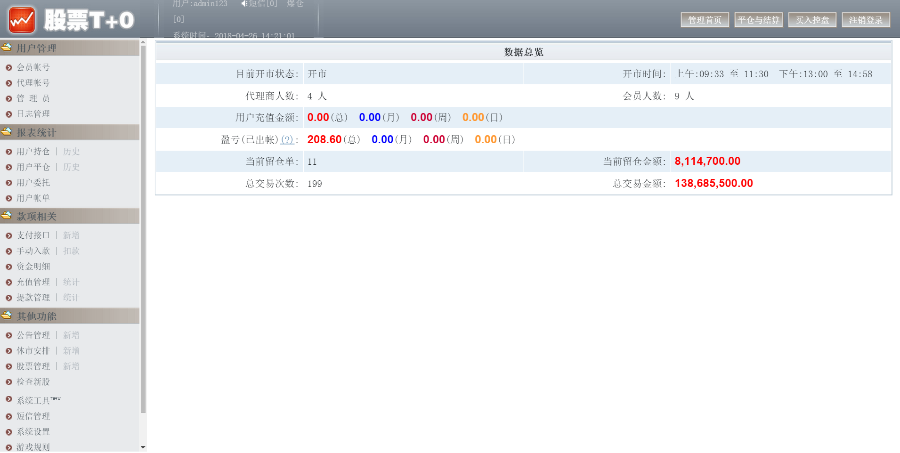Screen dimensions: 900x453
Task: Click the bullet icon beside 资金明细
Action: (9, 267)
